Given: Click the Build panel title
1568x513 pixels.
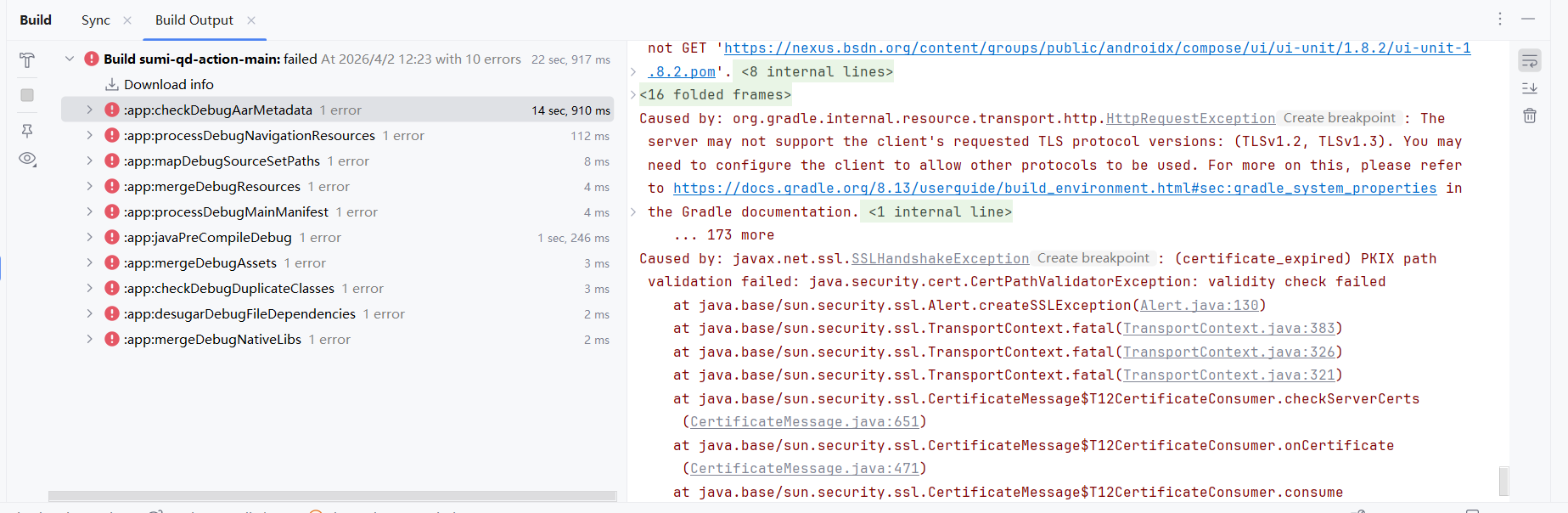Looking at the screenshot, I should (36, 20).
